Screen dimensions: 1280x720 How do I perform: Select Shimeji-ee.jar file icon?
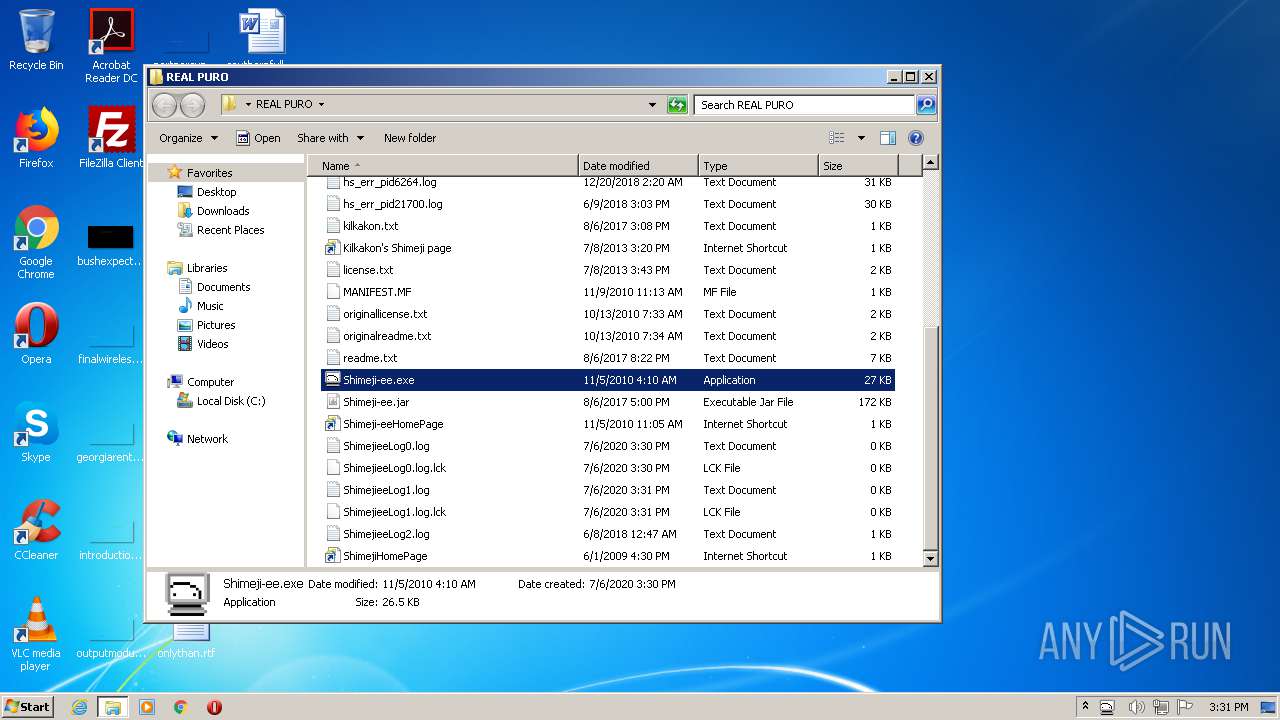(x=334, y=402)
